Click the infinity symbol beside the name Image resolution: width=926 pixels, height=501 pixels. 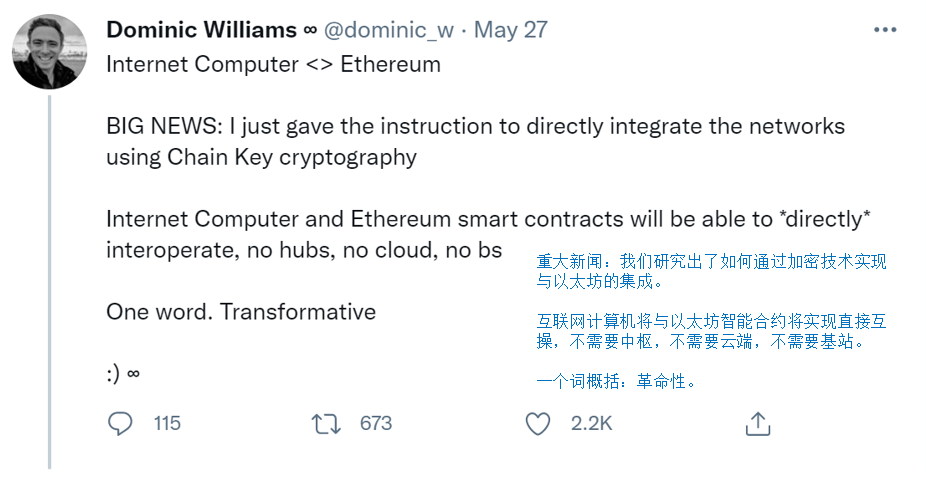pos(310,30)
